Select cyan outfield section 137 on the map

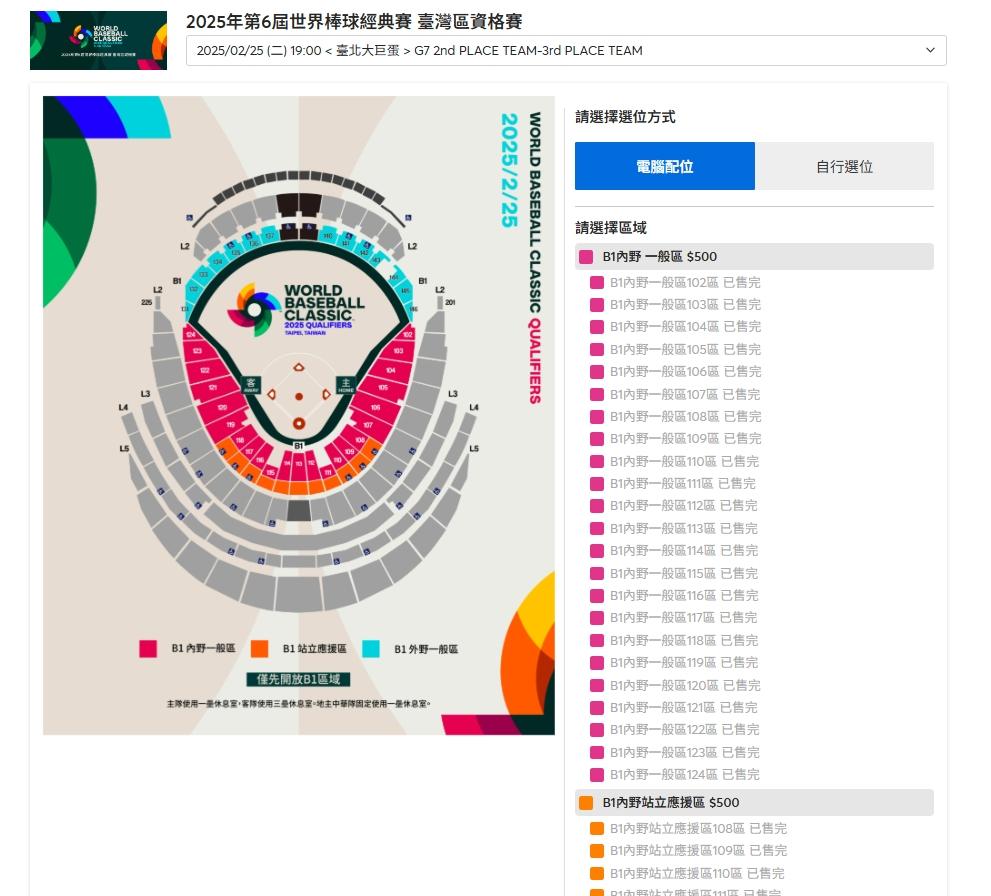pos(269,237)
